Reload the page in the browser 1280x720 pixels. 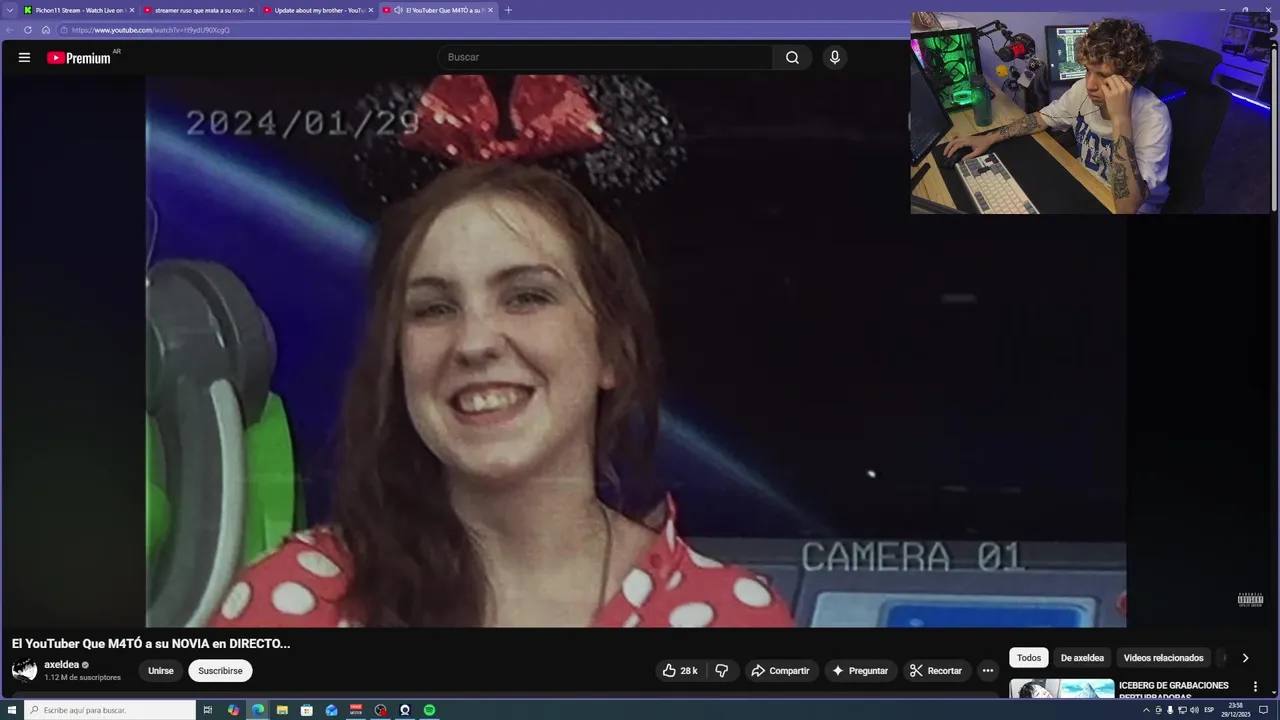28,30
